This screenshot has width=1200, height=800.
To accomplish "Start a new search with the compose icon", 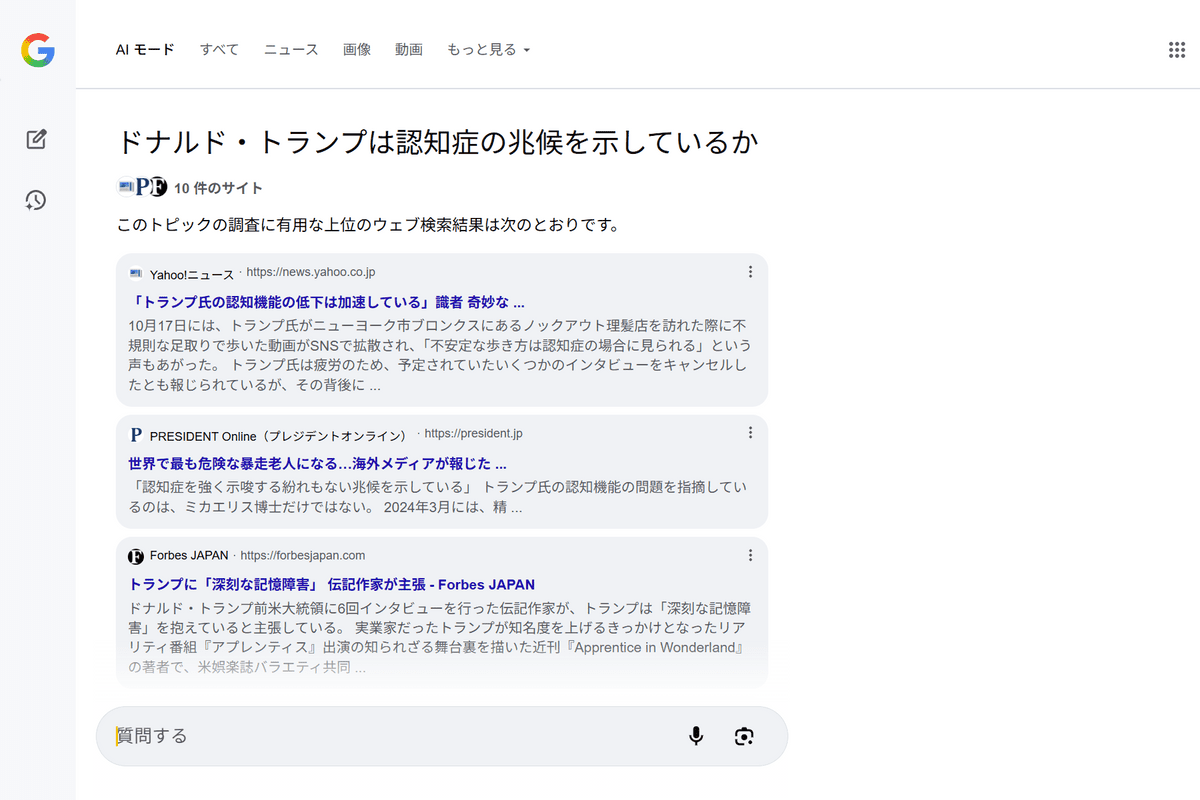I will point(36,139).
